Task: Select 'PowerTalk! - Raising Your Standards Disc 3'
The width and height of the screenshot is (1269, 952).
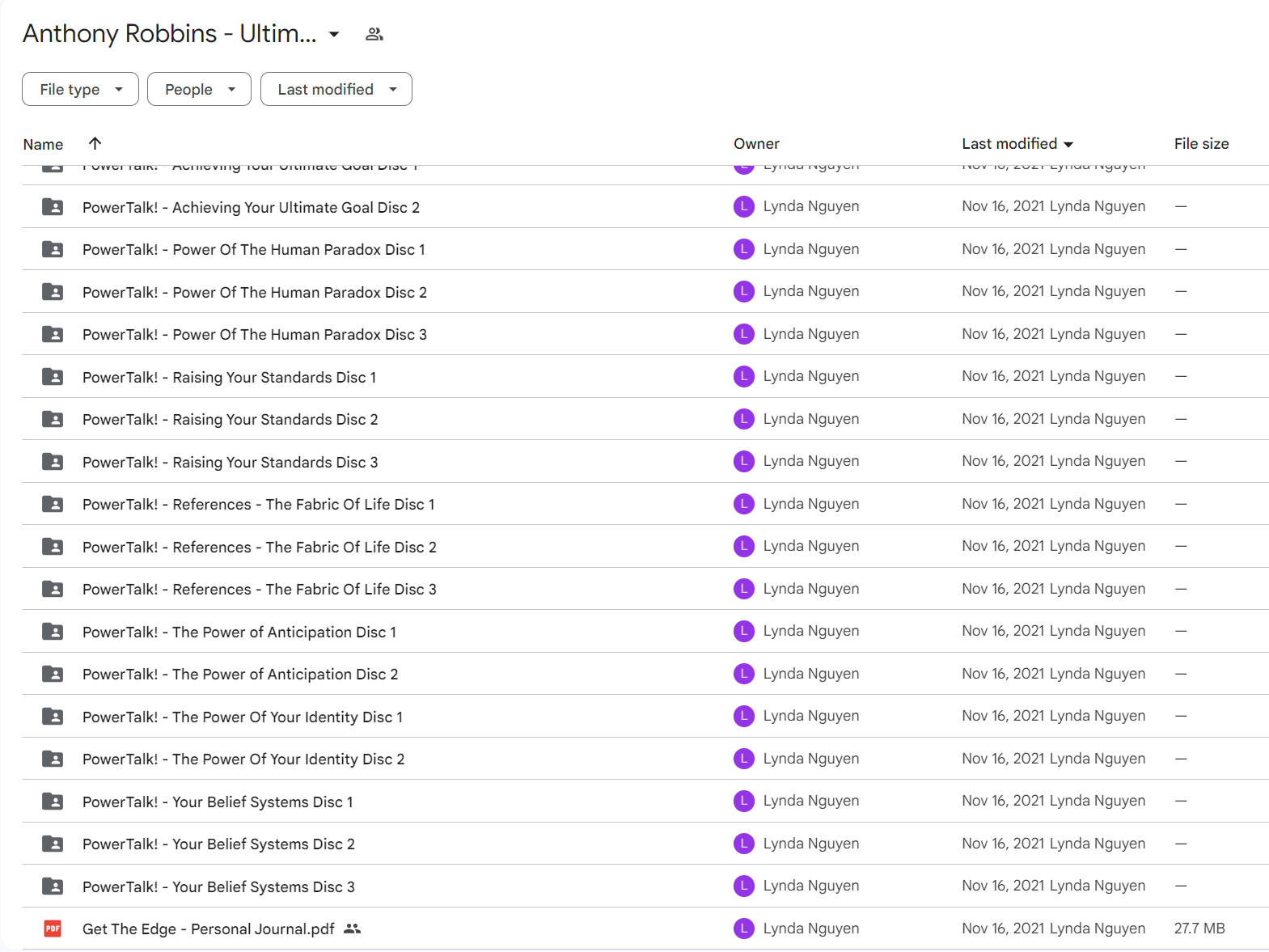Action: (231, 462)
